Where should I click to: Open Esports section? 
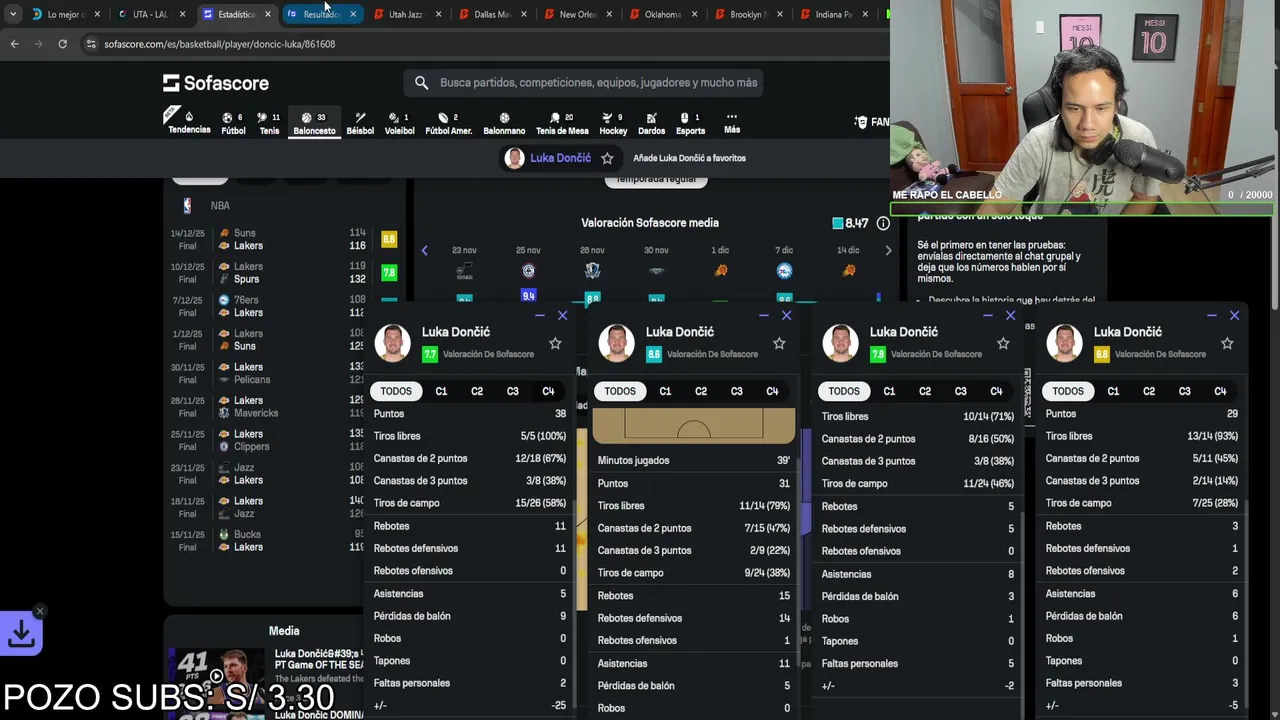[x=690, y=122]
